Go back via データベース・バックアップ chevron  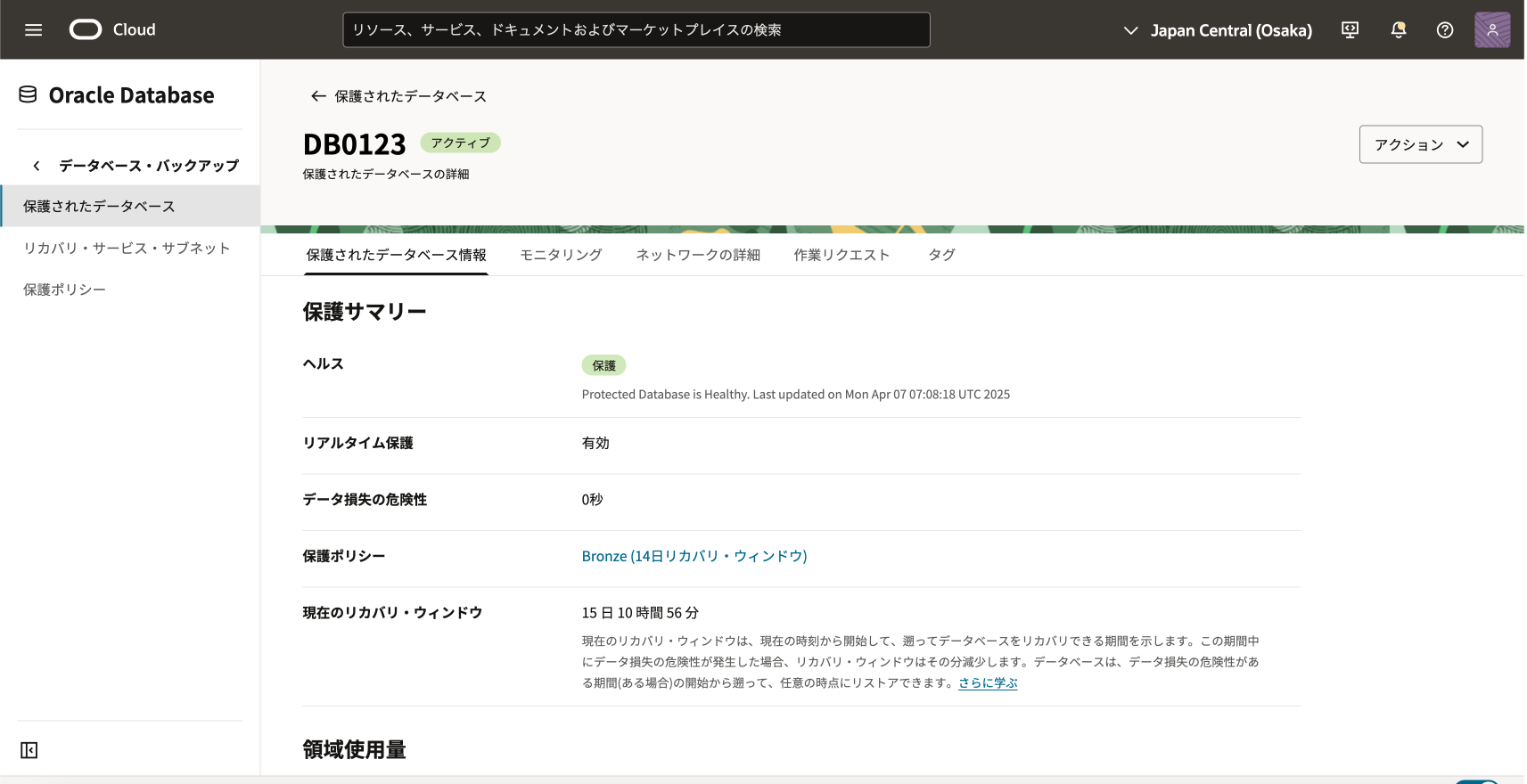click(x=37, y=166)
